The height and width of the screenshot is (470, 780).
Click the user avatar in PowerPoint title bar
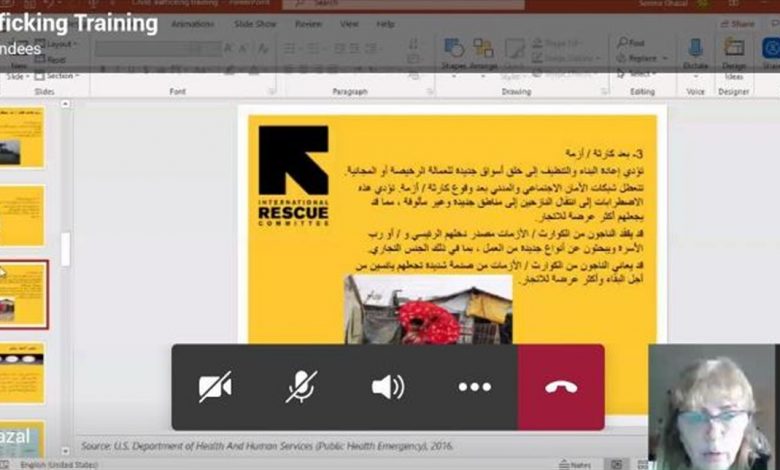(703, 4)
